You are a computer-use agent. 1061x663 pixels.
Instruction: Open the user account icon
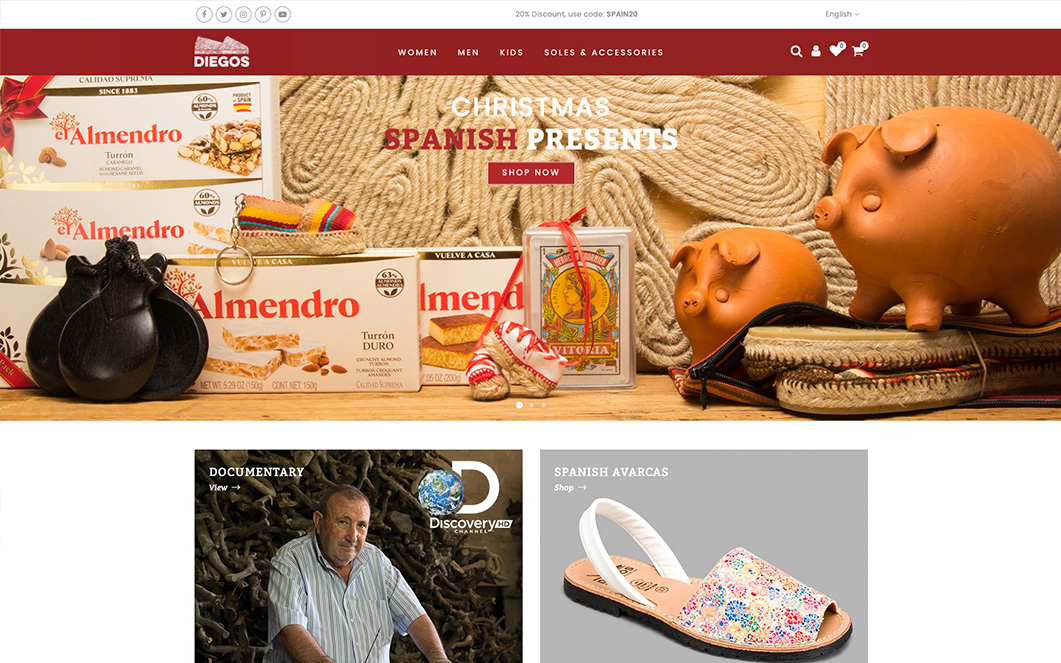click(x=816, y=51)
